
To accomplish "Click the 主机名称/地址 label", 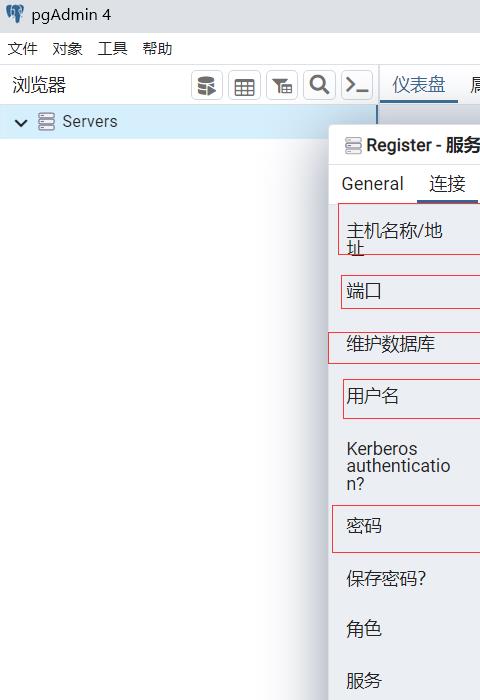I will [394, 239].
